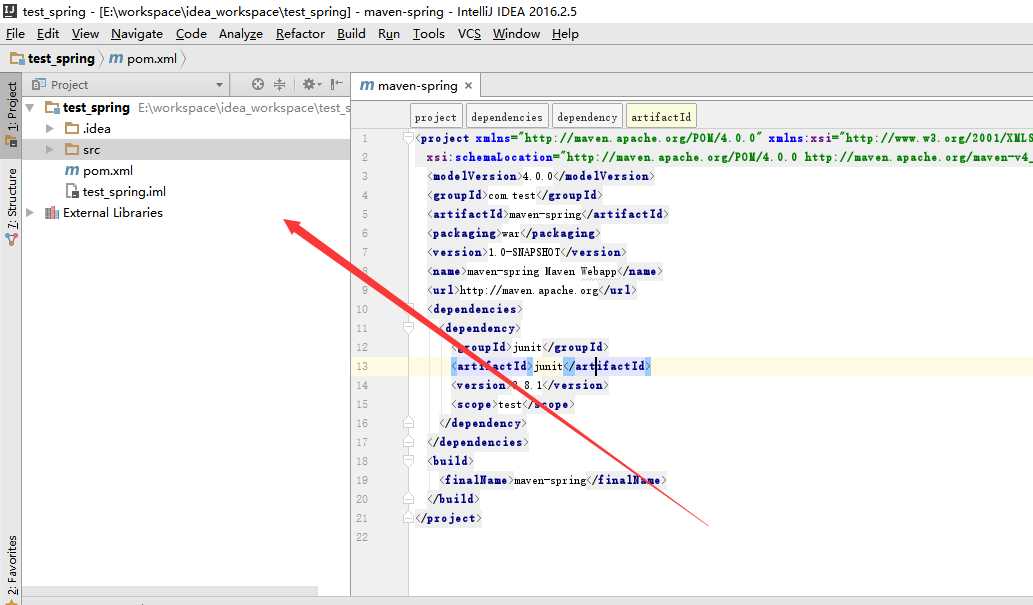Place cursor on the finalName maven-spring line
Screen dimensions: 1033x605
[552, 480]
